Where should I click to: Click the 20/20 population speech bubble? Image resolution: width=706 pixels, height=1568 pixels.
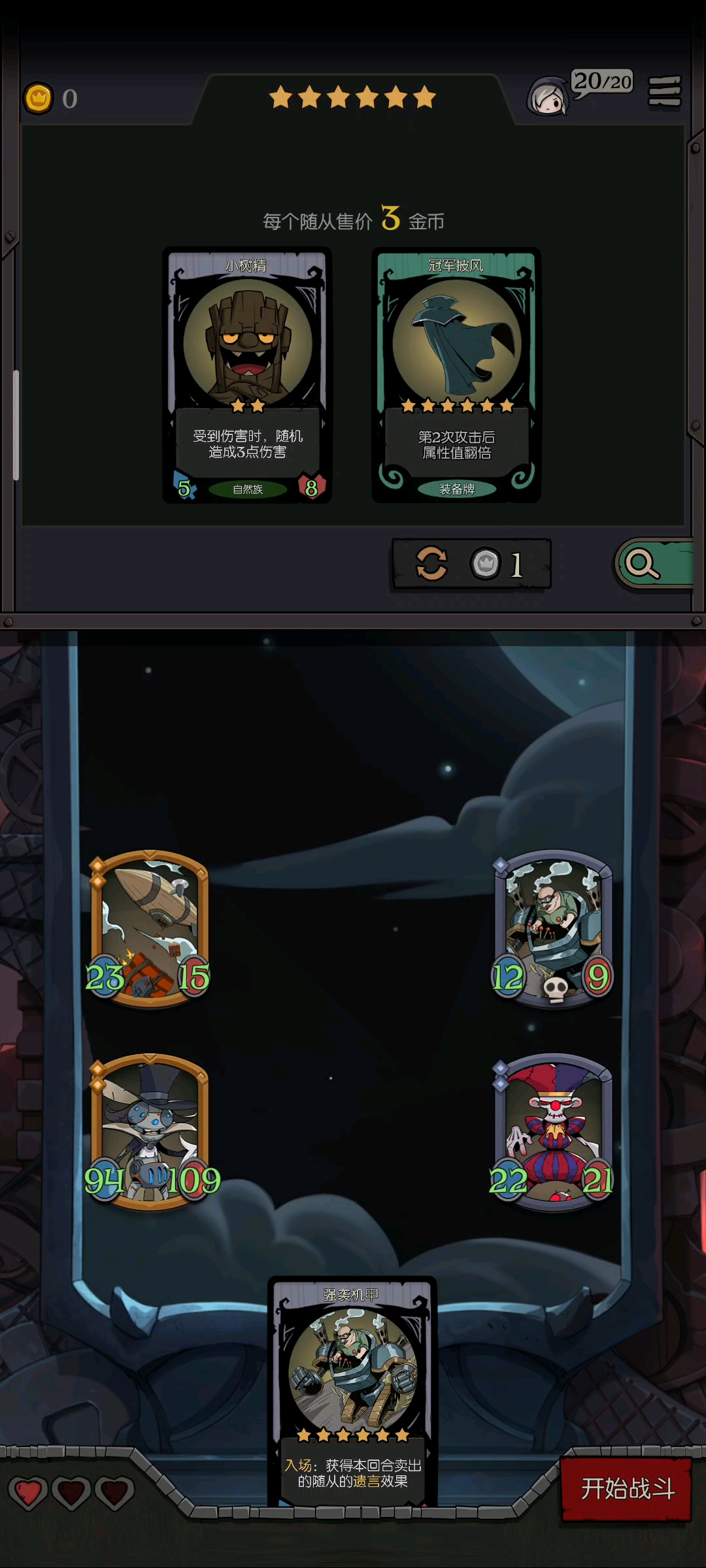click(602, 82)
